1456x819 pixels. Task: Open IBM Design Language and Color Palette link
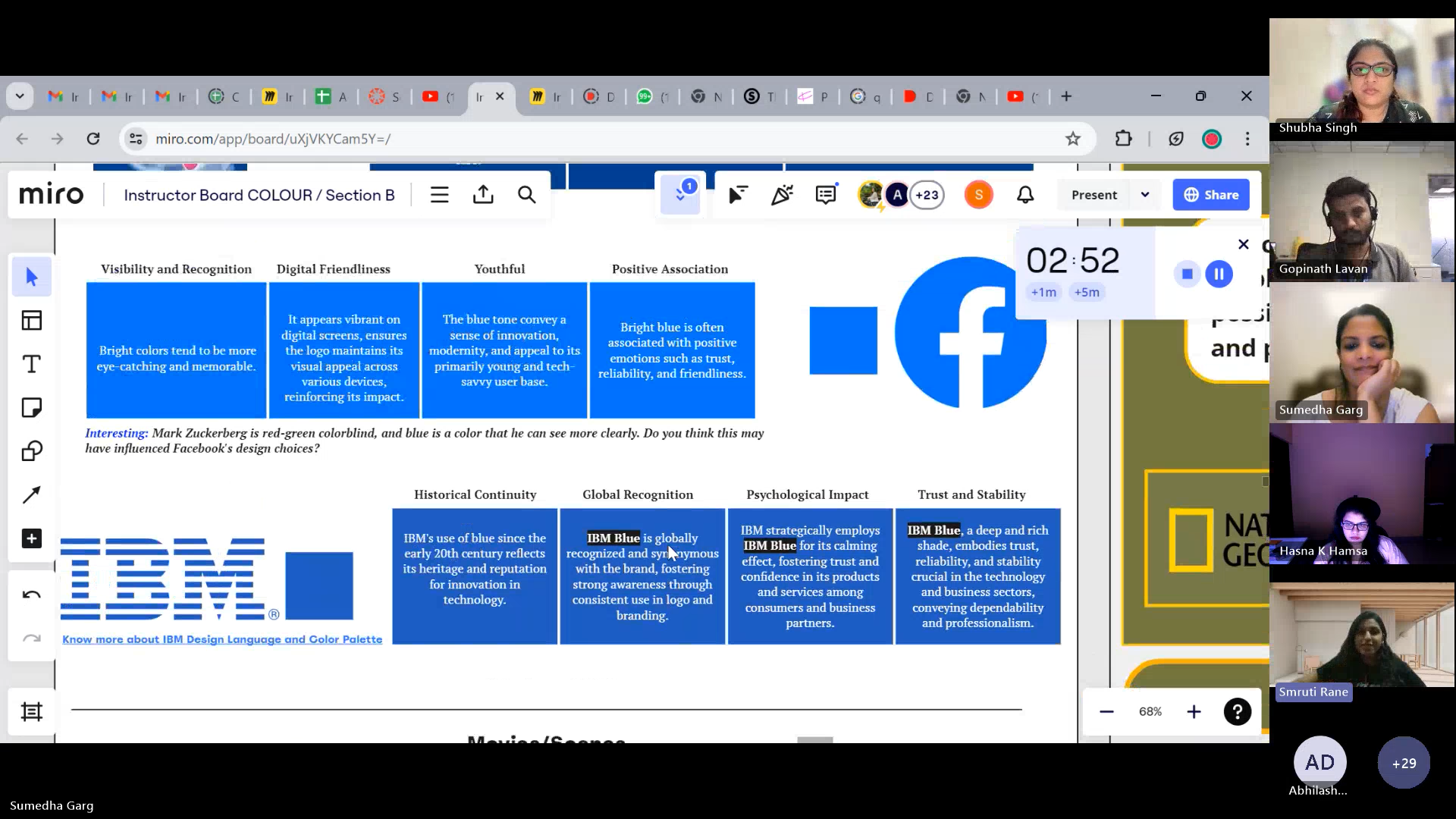222,639
